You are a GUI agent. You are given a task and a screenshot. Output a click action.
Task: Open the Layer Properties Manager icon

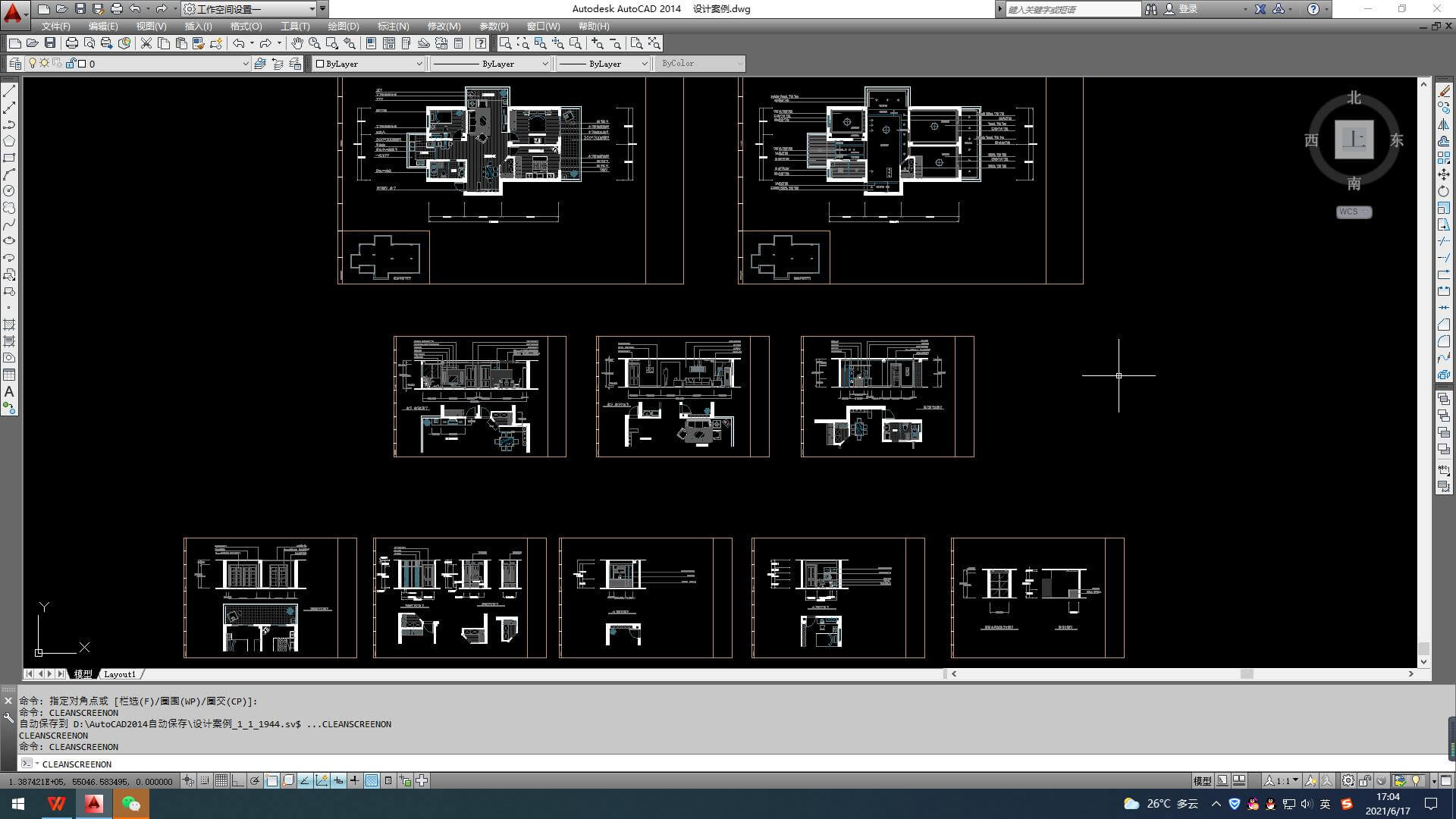click(x=15, y=64)
